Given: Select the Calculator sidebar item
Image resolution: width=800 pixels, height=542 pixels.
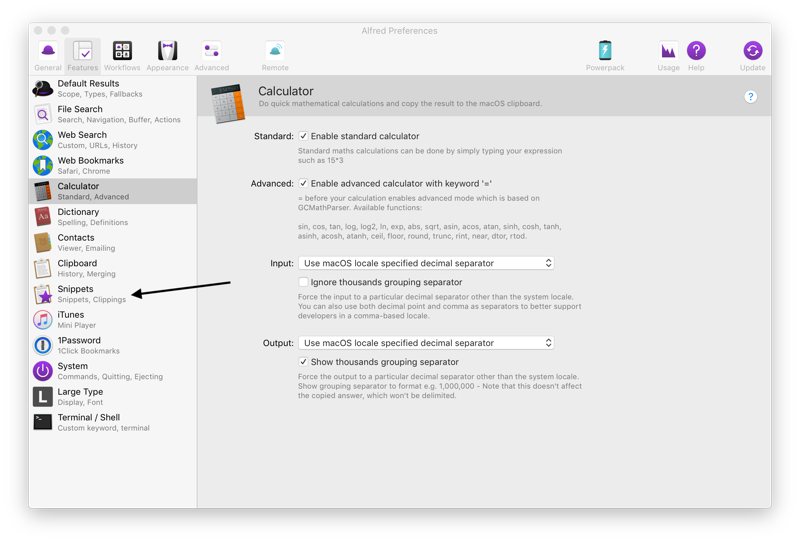Looking at the screenshot, I should click(x=113, y=191).
